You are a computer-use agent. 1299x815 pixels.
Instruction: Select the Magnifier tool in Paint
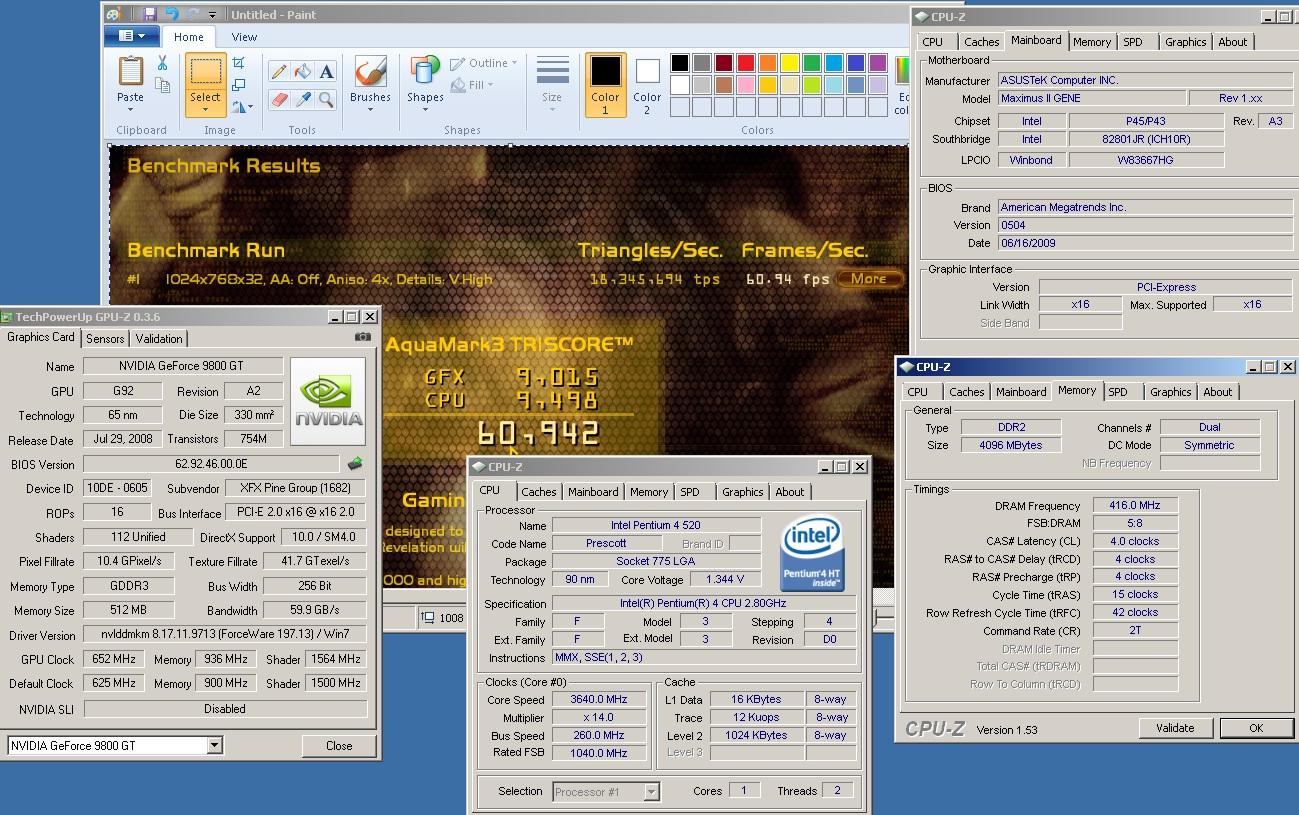(327, 99)
